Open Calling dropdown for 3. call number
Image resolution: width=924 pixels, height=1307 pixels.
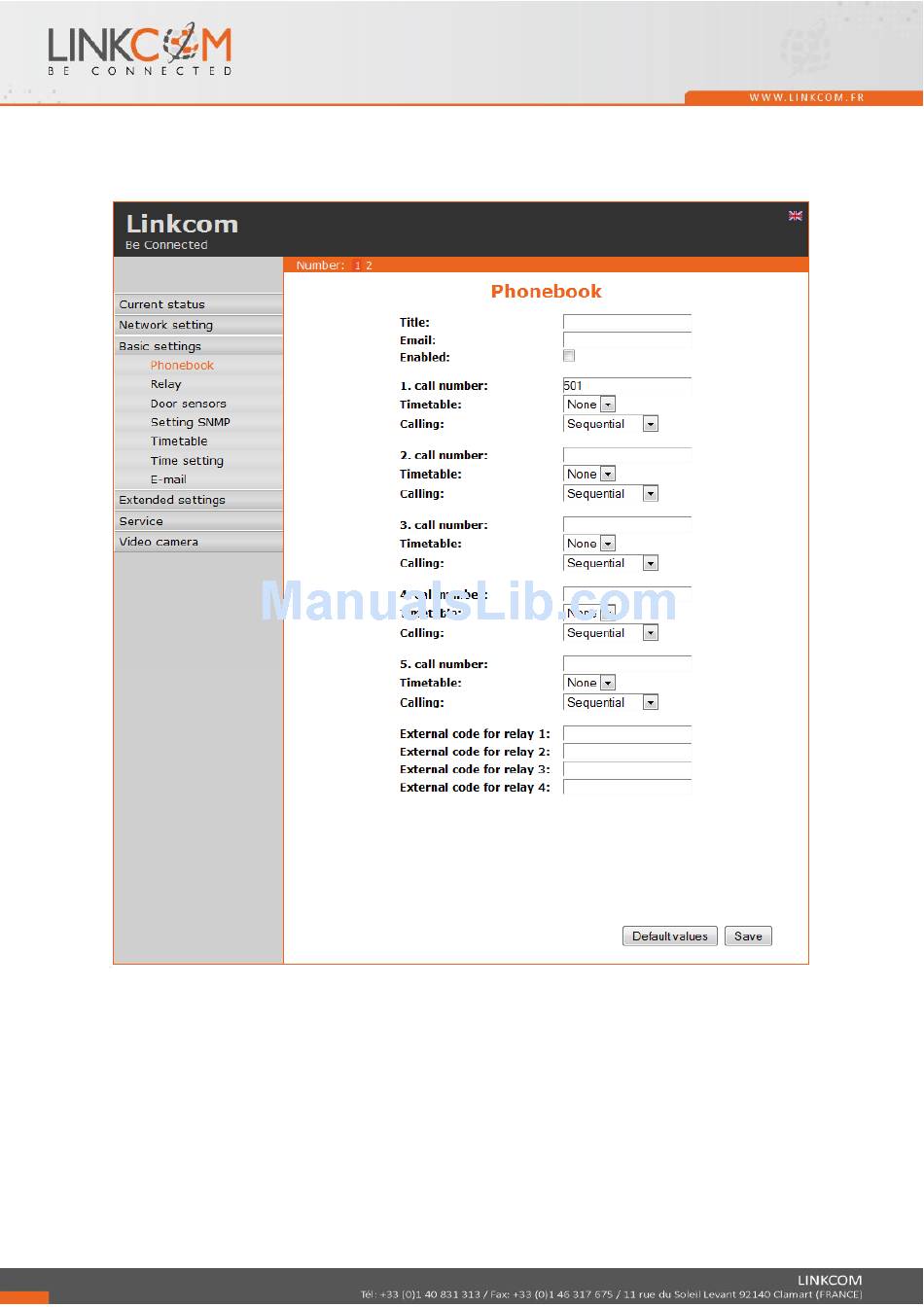[611, 563]
